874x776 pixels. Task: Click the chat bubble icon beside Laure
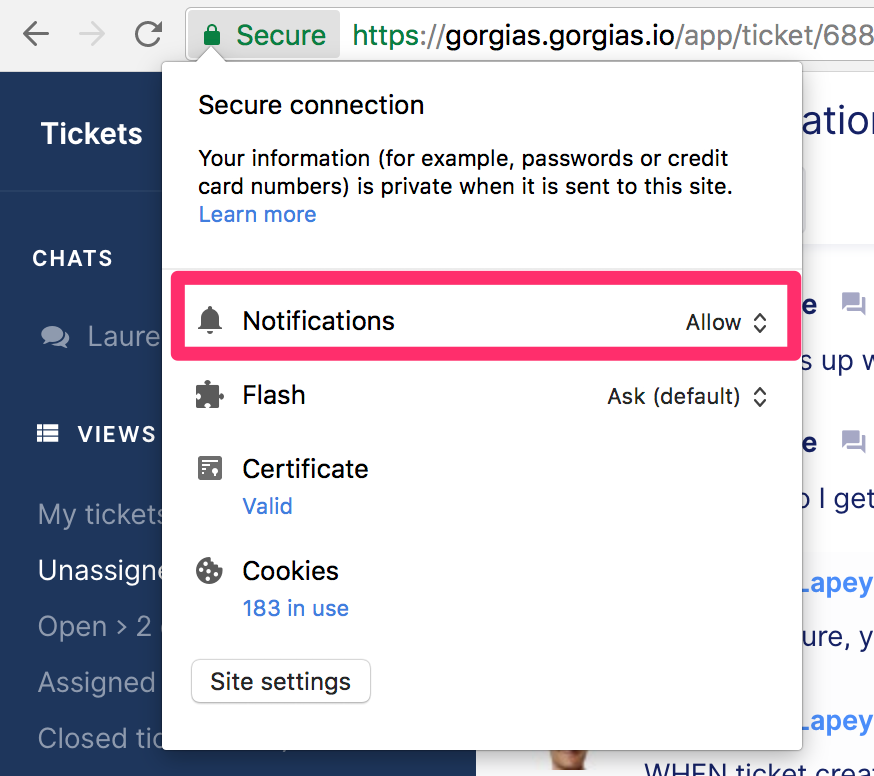tap(55, 337)
